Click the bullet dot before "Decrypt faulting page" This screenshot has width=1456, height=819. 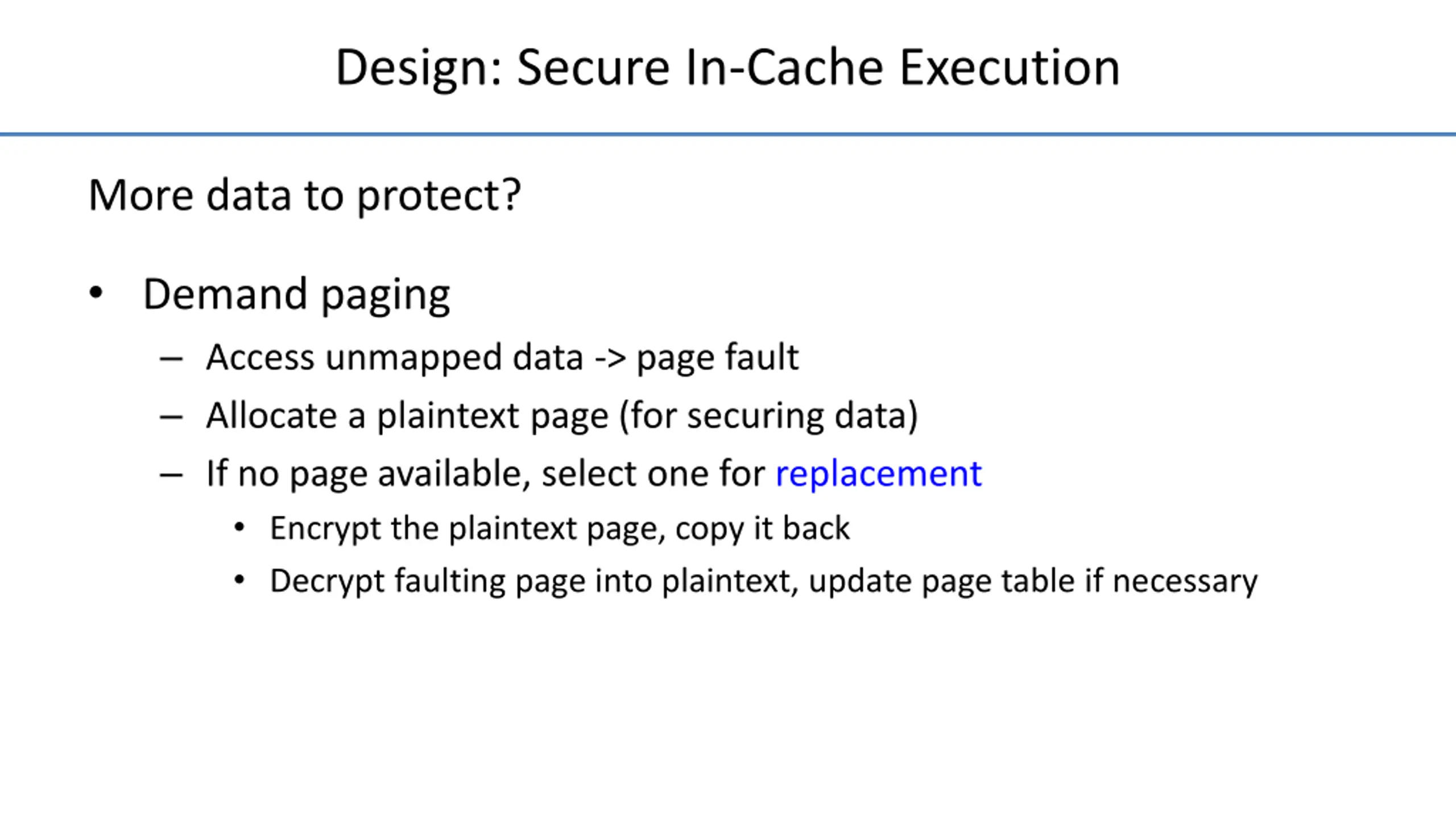click(239, 580)
